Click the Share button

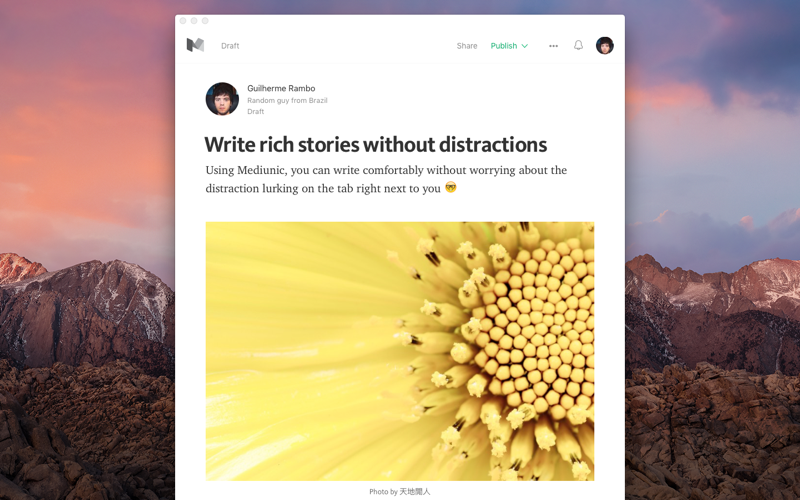click(x=467, y=46)
